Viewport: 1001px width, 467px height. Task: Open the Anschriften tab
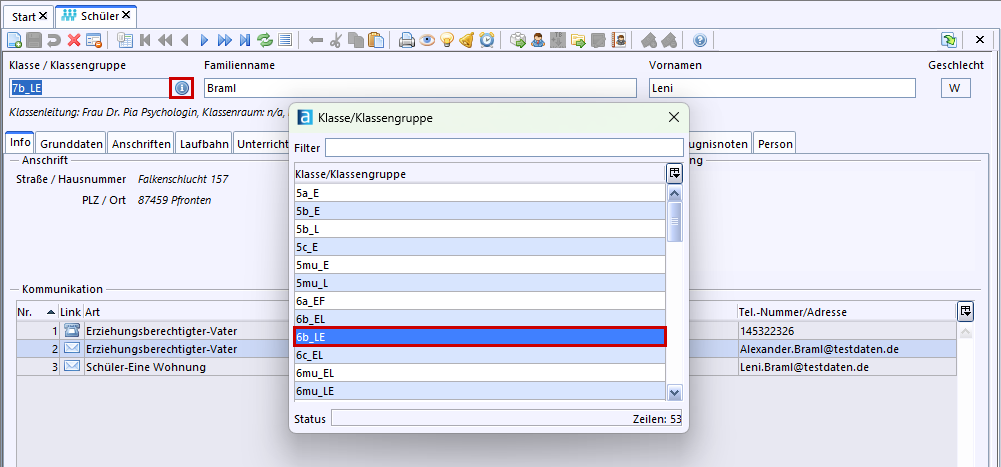(x=141, y=144)
